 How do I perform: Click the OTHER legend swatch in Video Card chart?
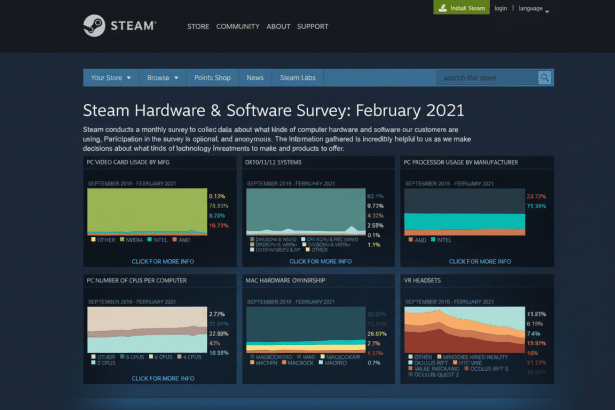(x=93, y=239)
